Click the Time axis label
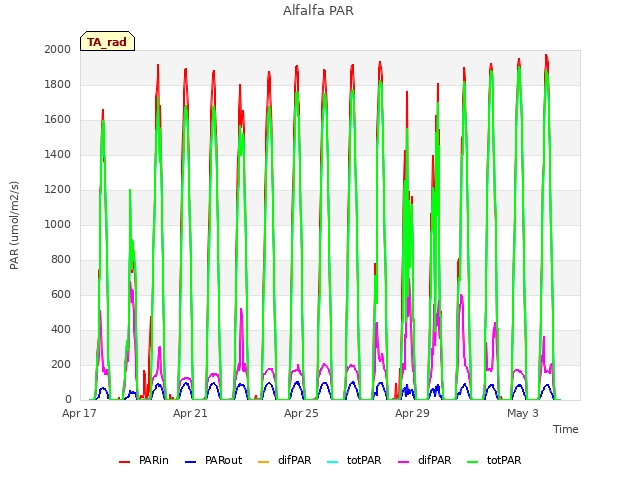Screen dimensions: 640x480 566,429
